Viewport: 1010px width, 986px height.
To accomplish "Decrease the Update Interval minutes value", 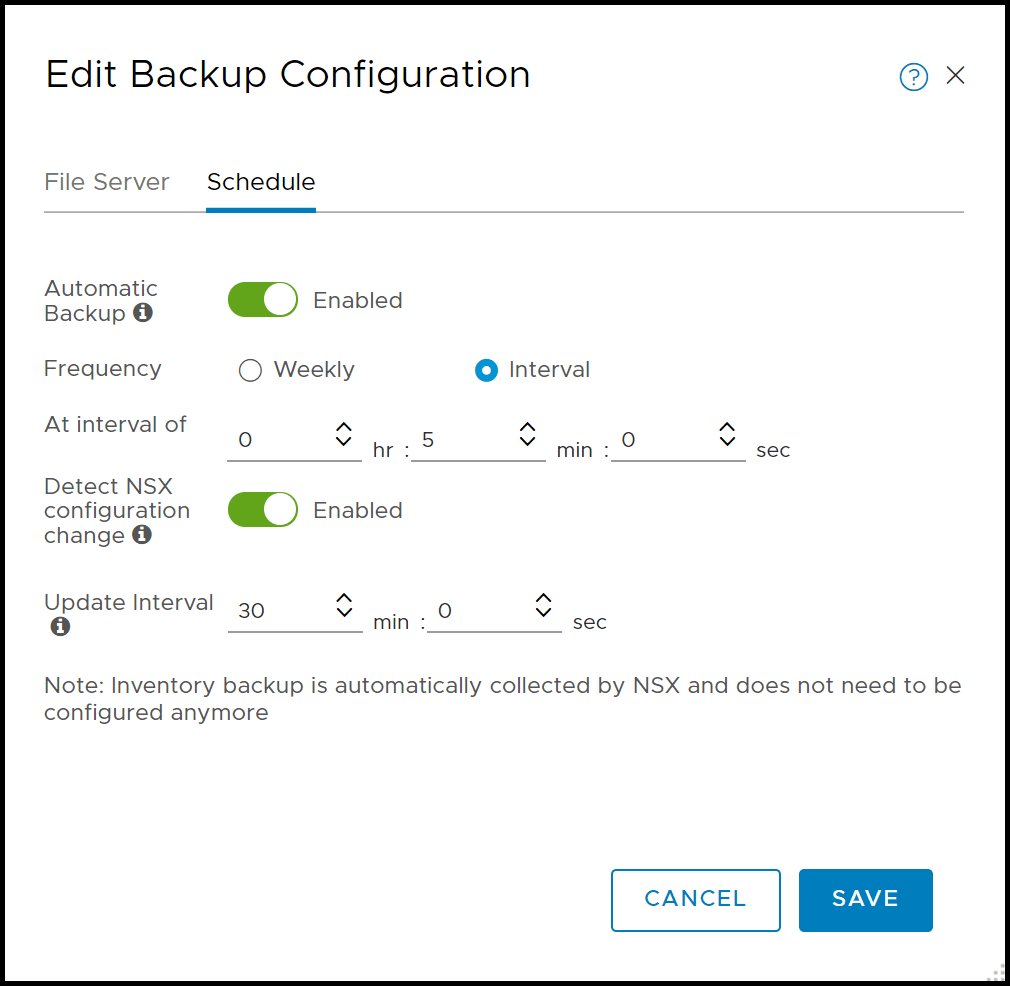I will pos(344,612).
